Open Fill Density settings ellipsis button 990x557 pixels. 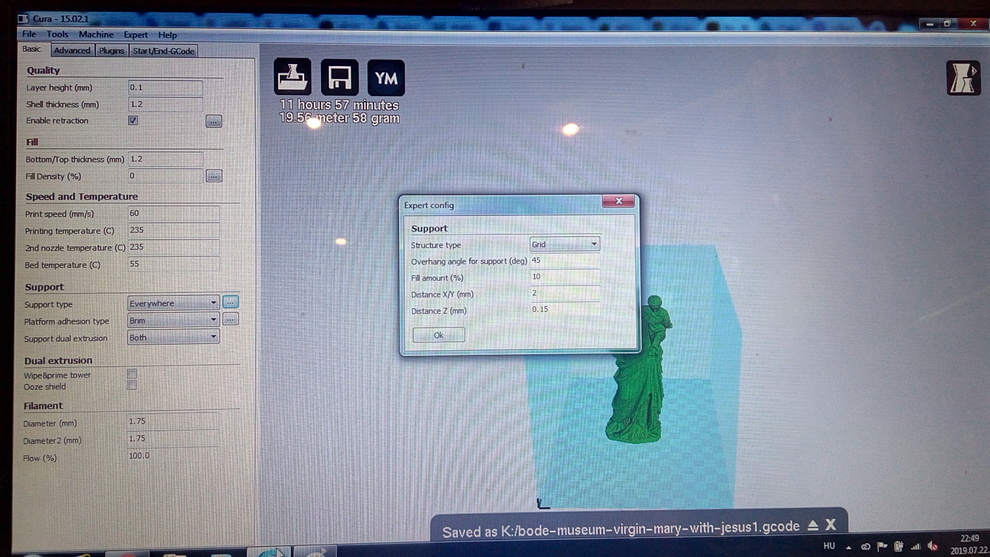pos(213,176)
